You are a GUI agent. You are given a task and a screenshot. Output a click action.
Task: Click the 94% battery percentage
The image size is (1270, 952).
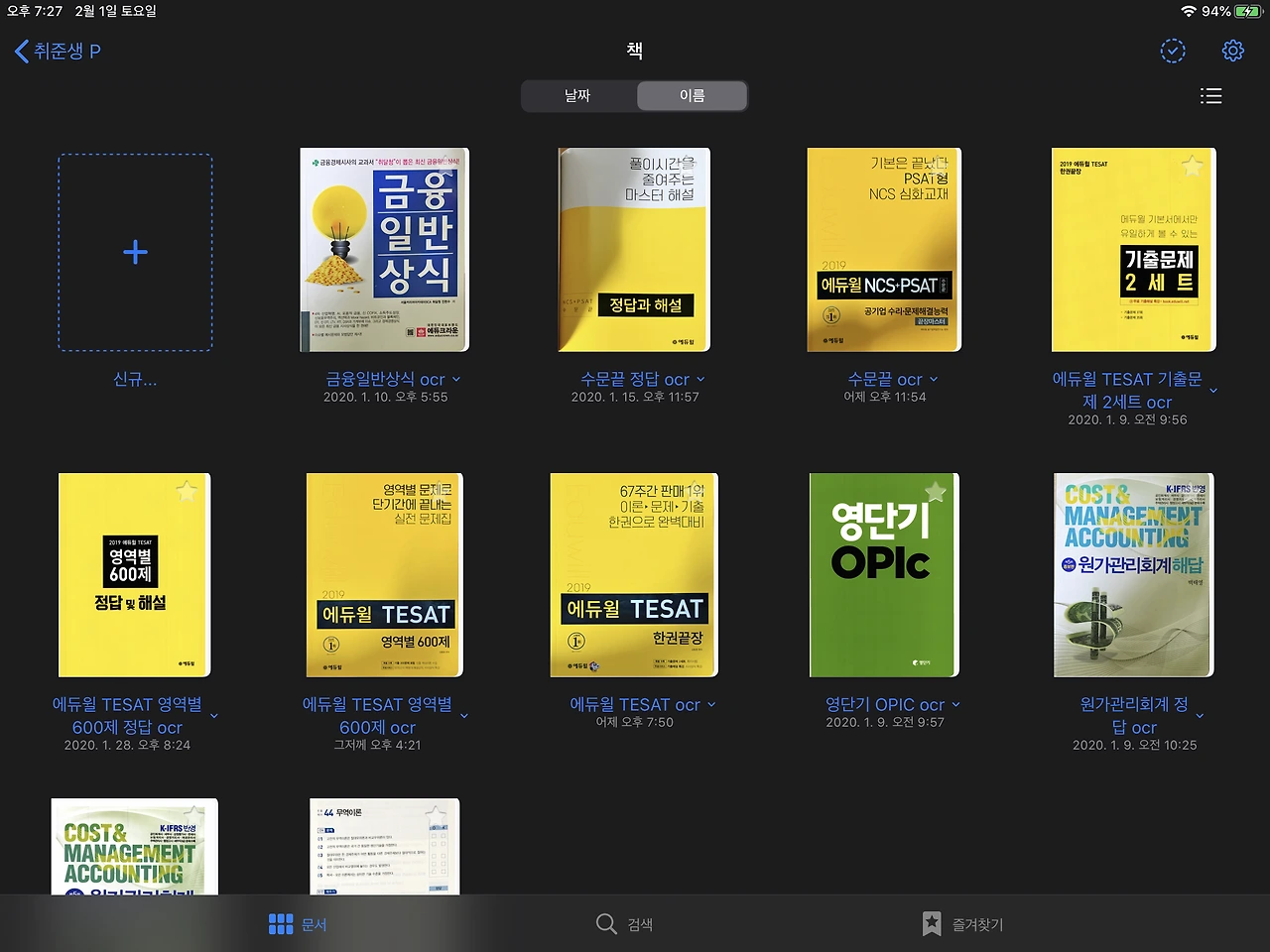tap(1215, 11)
